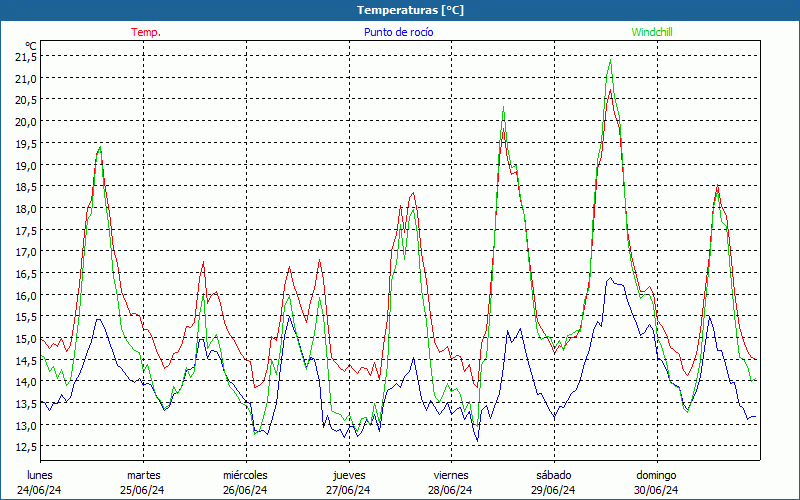Click the 19,0 y-axis value
The image size is (800, 500).
click(x=26, y=166)
